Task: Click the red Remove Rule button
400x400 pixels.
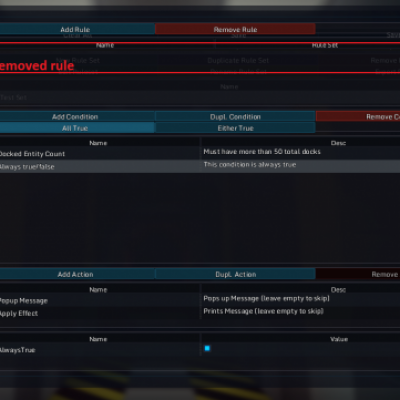Action: [235, 29]
